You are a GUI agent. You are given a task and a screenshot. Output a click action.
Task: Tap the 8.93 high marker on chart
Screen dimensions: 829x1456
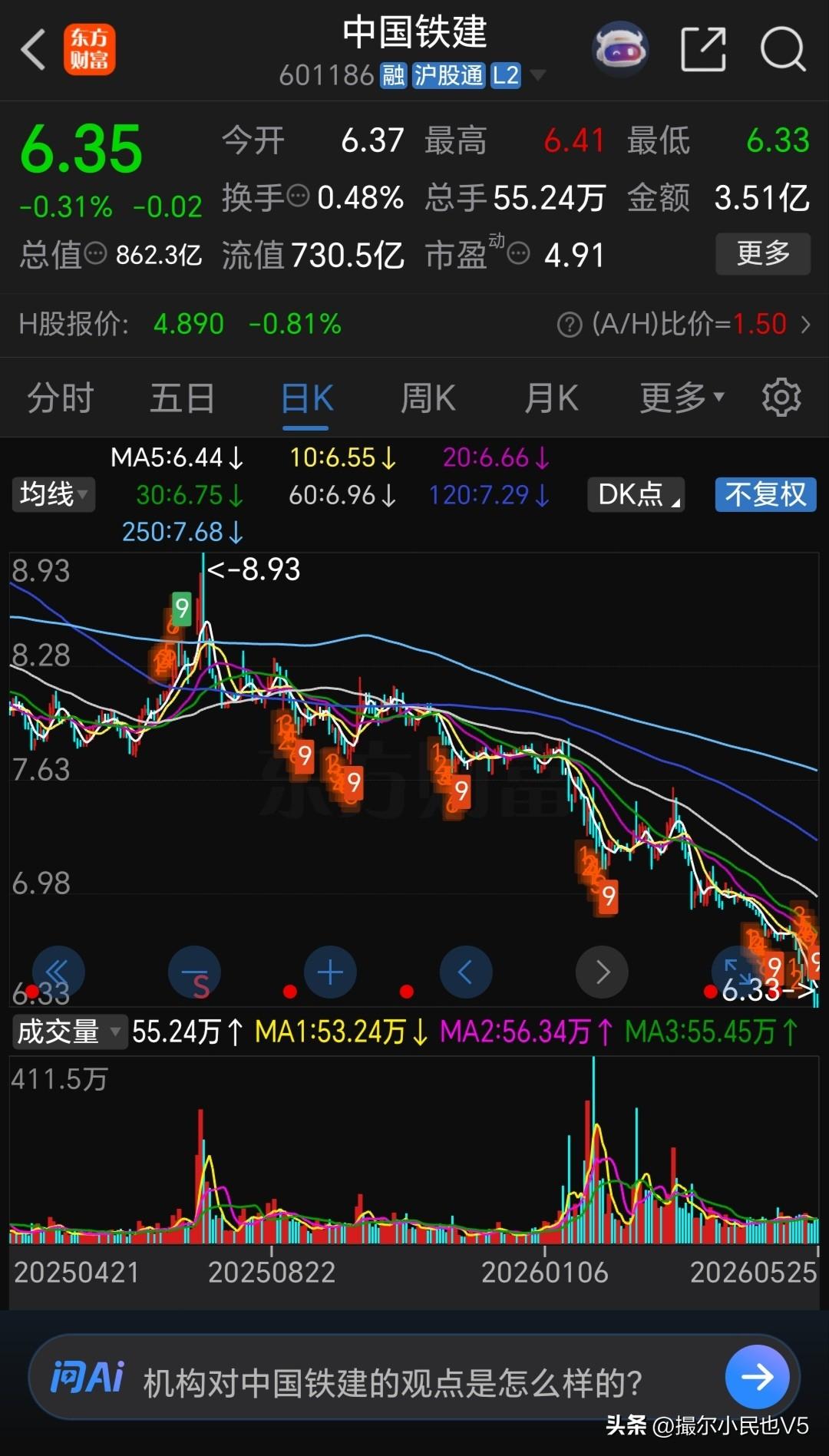click(x=254, y=570)
